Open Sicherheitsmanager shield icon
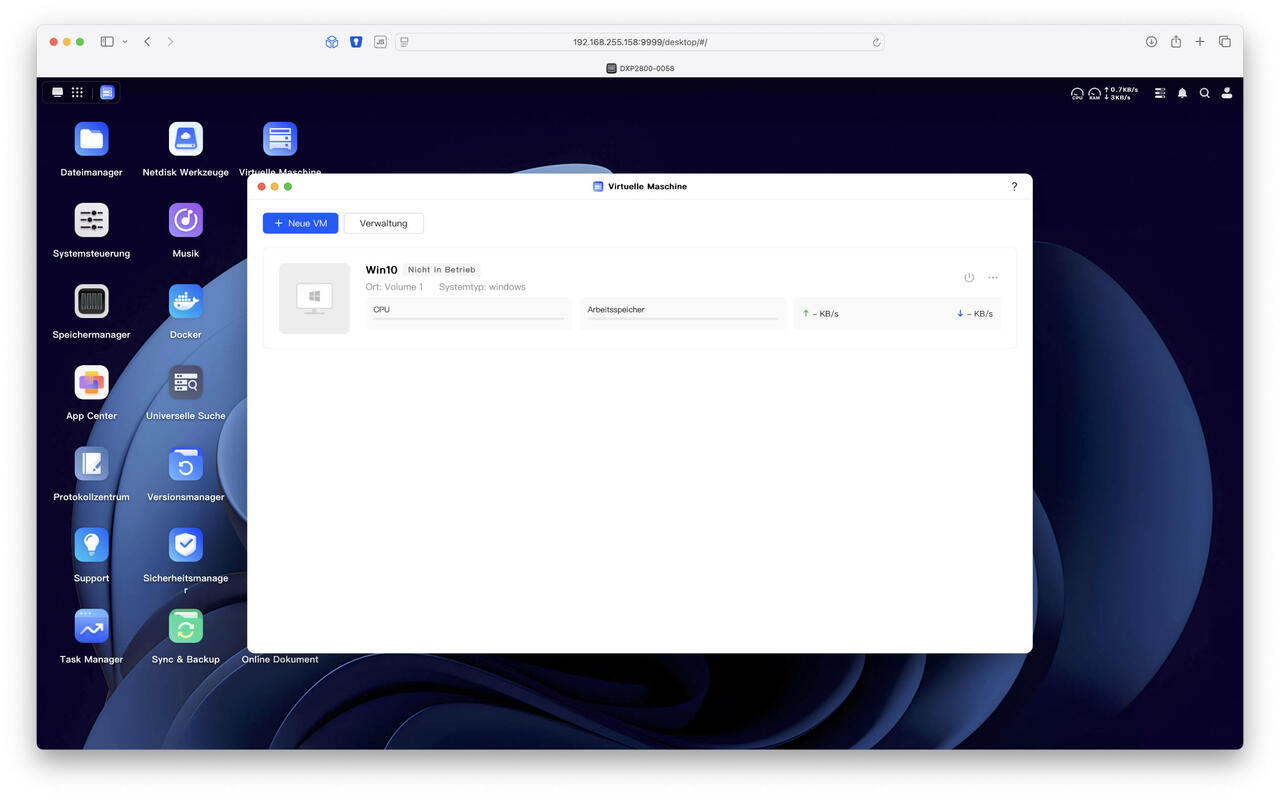 tap(185, 545)
